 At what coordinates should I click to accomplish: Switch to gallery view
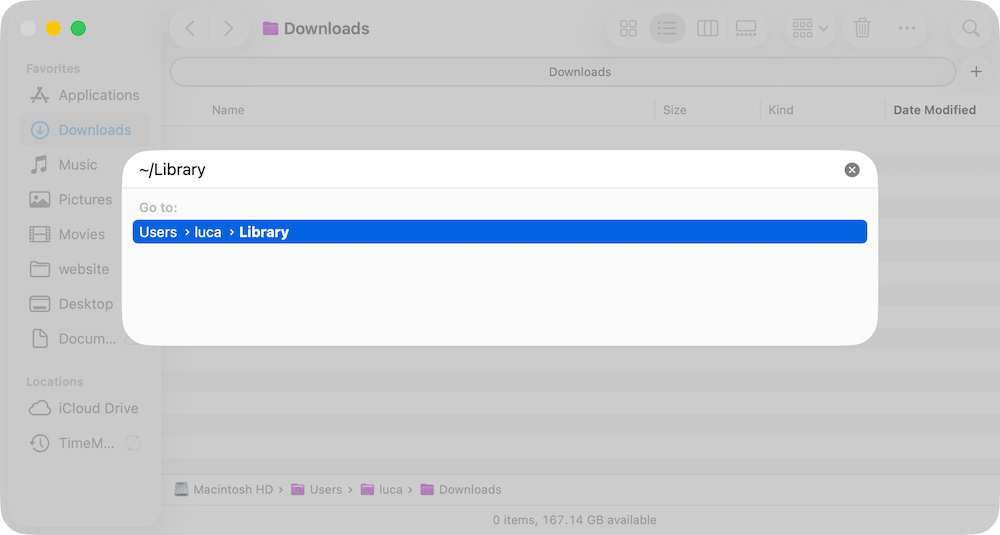[x=746, y=28]
